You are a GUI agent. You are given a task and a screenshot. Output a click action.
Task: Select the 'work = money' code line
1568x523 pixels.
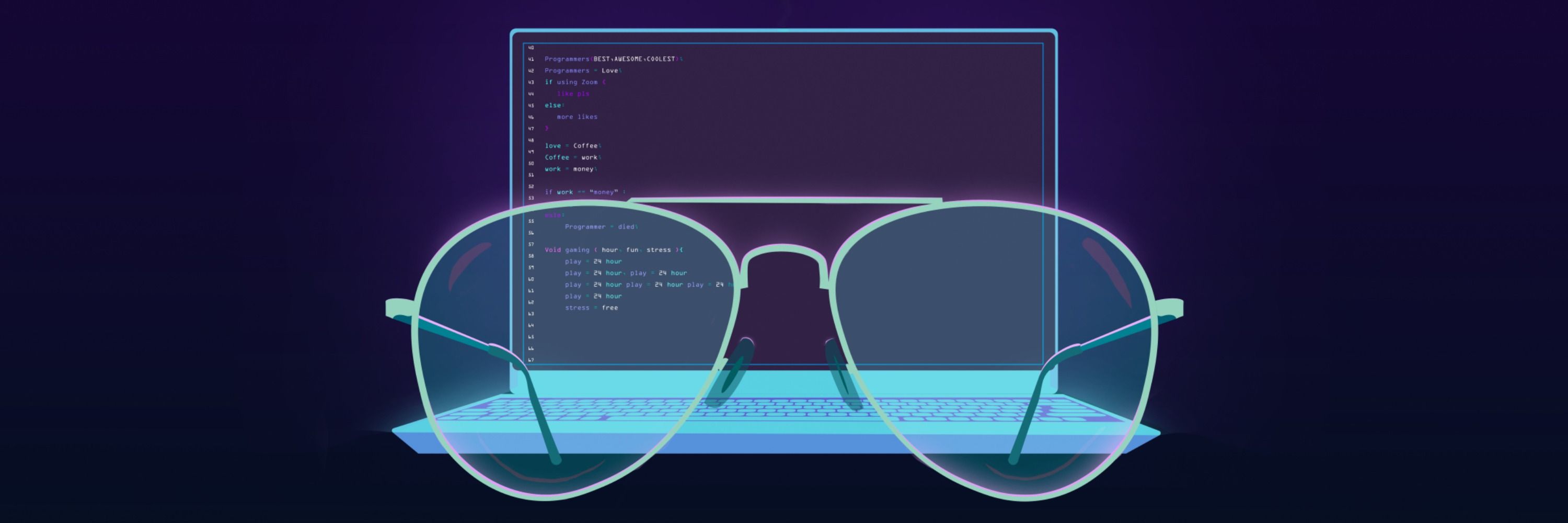tap(571, 168)
